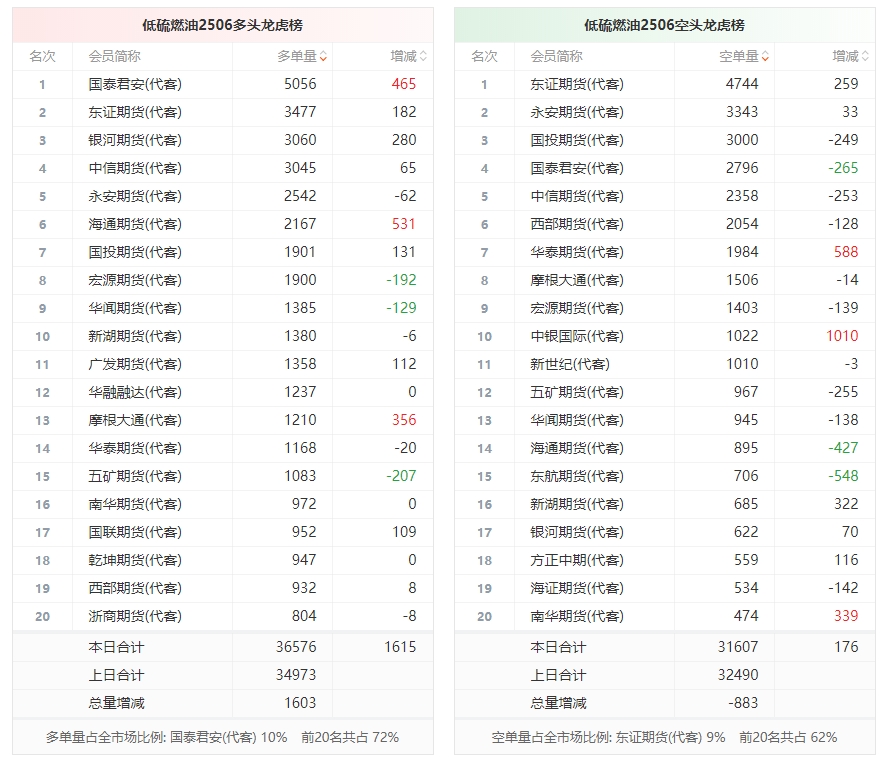Sort short table by 空单量 sort arrows
Image resolution: width=888 pixels, height=763 pixels.
click(765, 56)
